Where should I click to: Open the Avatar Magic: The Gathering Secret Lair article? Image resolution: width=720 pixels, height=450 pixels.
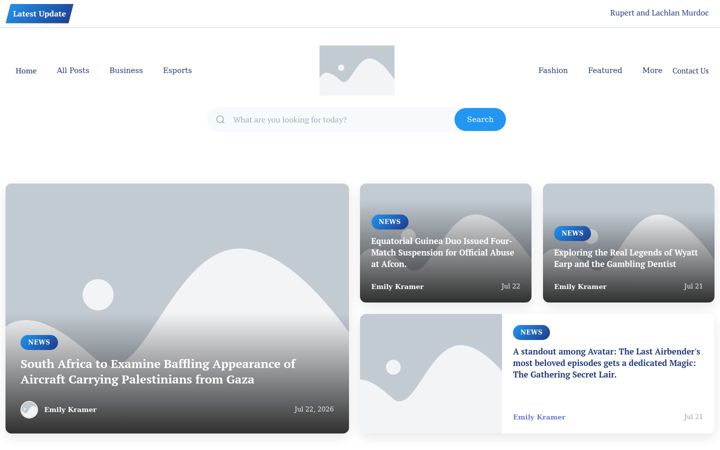(x=607, y=363)
